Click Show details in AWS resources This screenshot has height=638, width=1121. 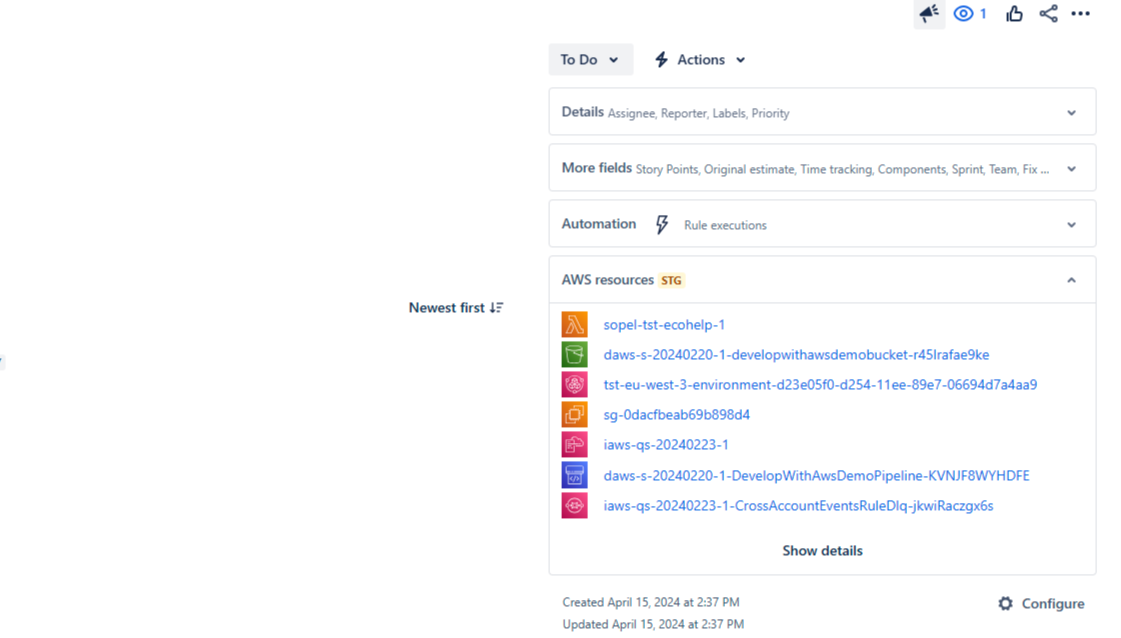822,551
